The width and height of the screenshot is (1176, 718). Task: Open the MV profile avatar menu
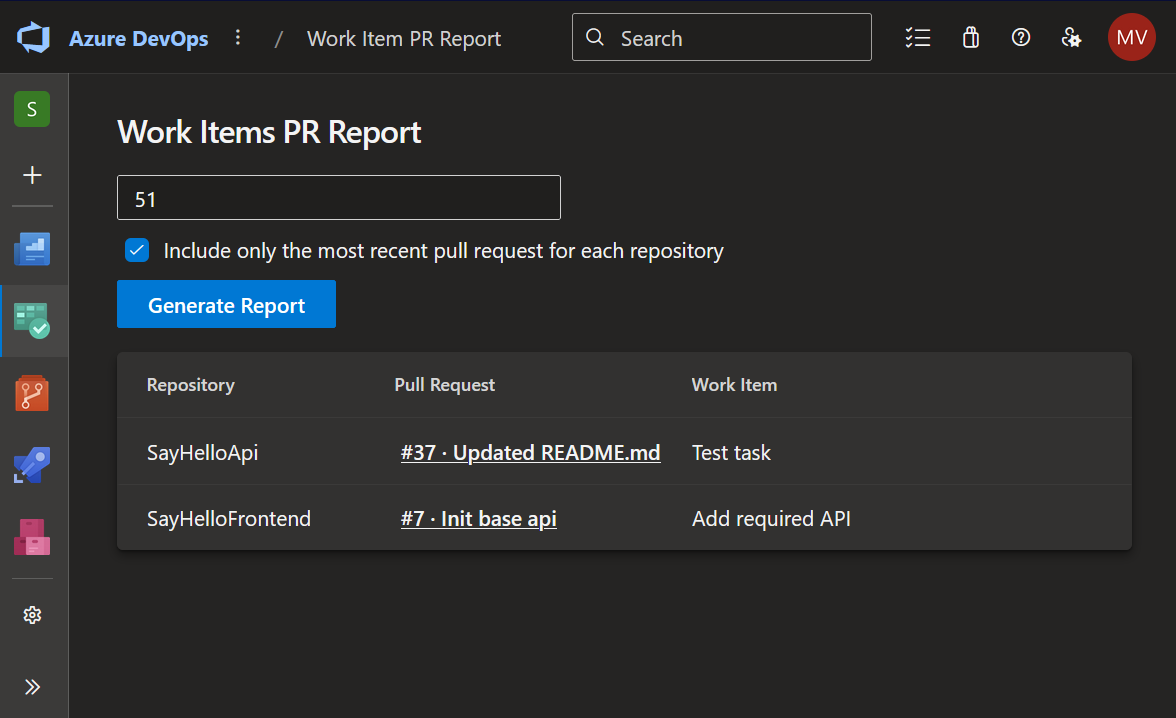pyautogui.click(x=1132, y=38)
